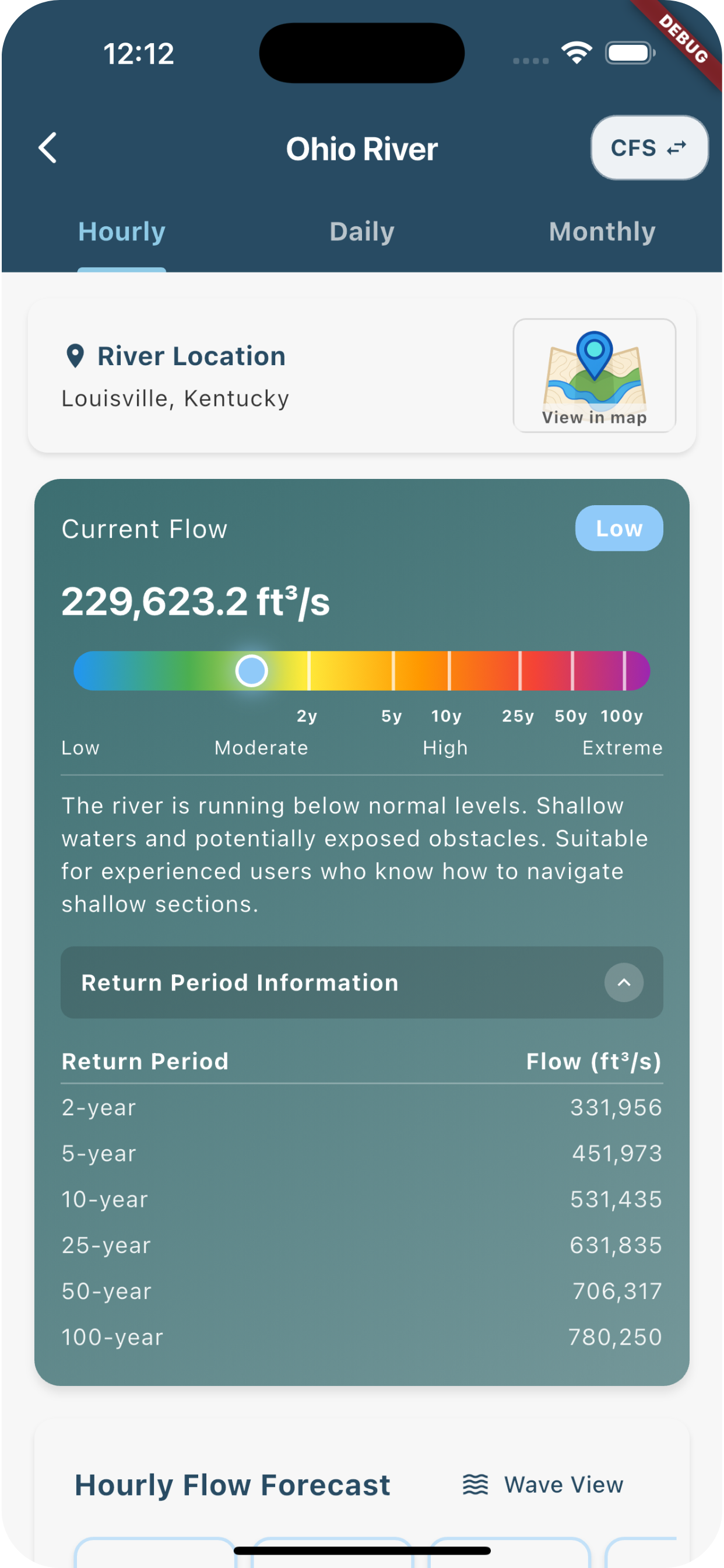The width and height of the screenshot is (724, 1568).
Task: Collapse the Return Period Information section
Action: pyautogui.click(x=361, y=982)
